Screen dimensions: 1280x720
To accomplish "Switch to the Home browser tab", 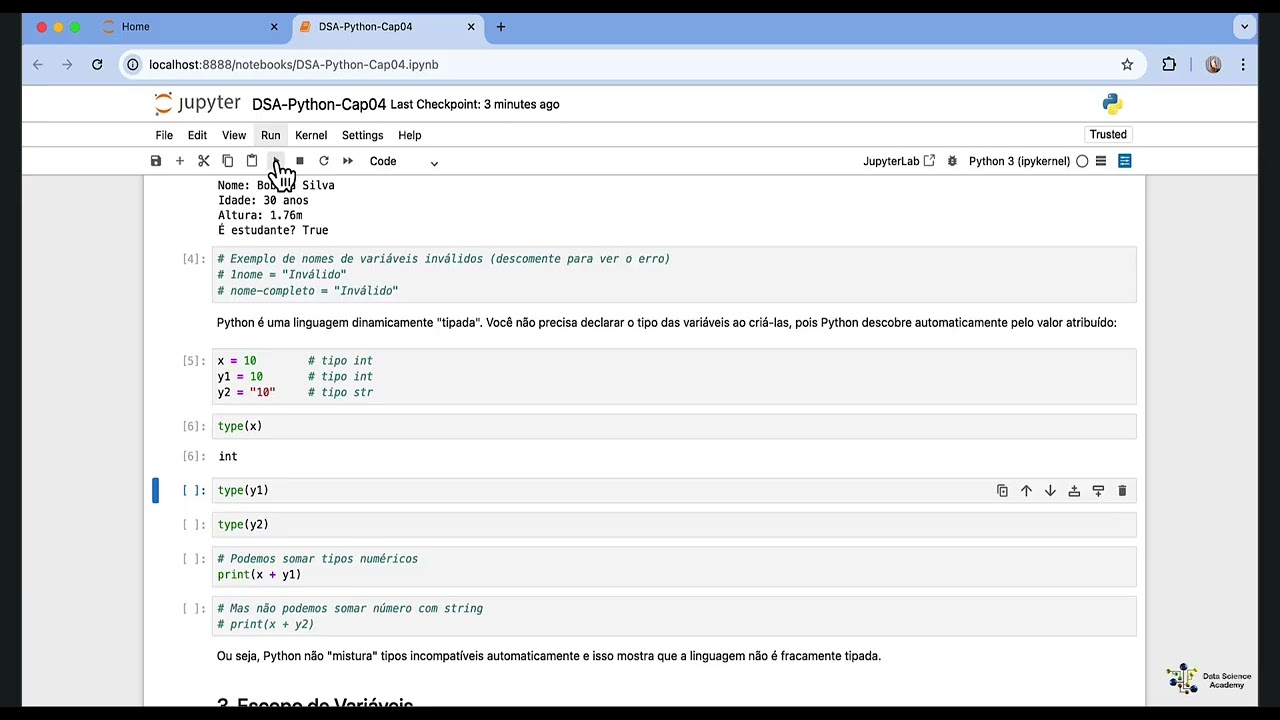I will [190, 27].
